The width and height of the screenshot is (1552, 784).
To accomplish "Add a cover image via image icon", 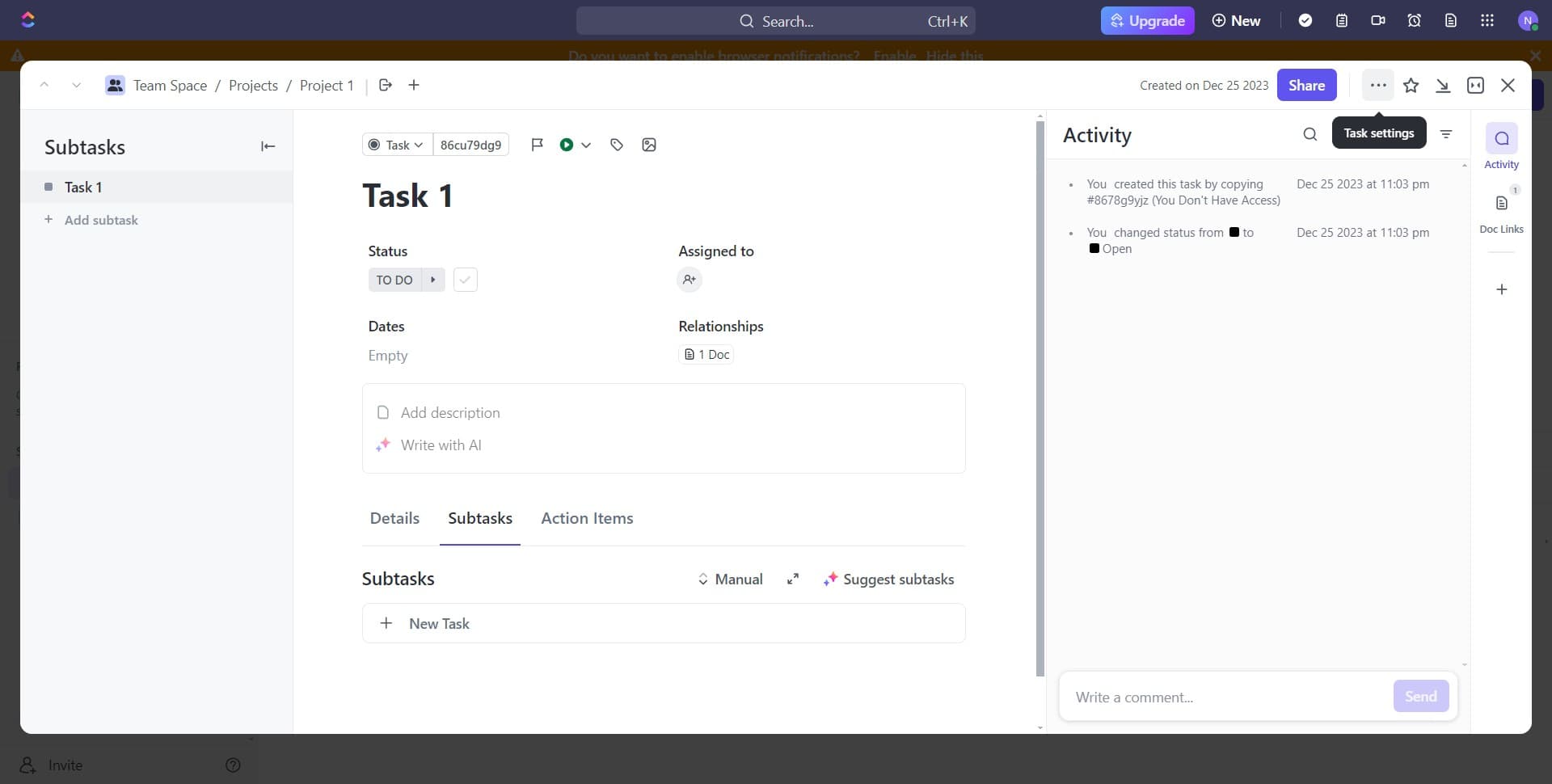I will [x=648, y=145].
